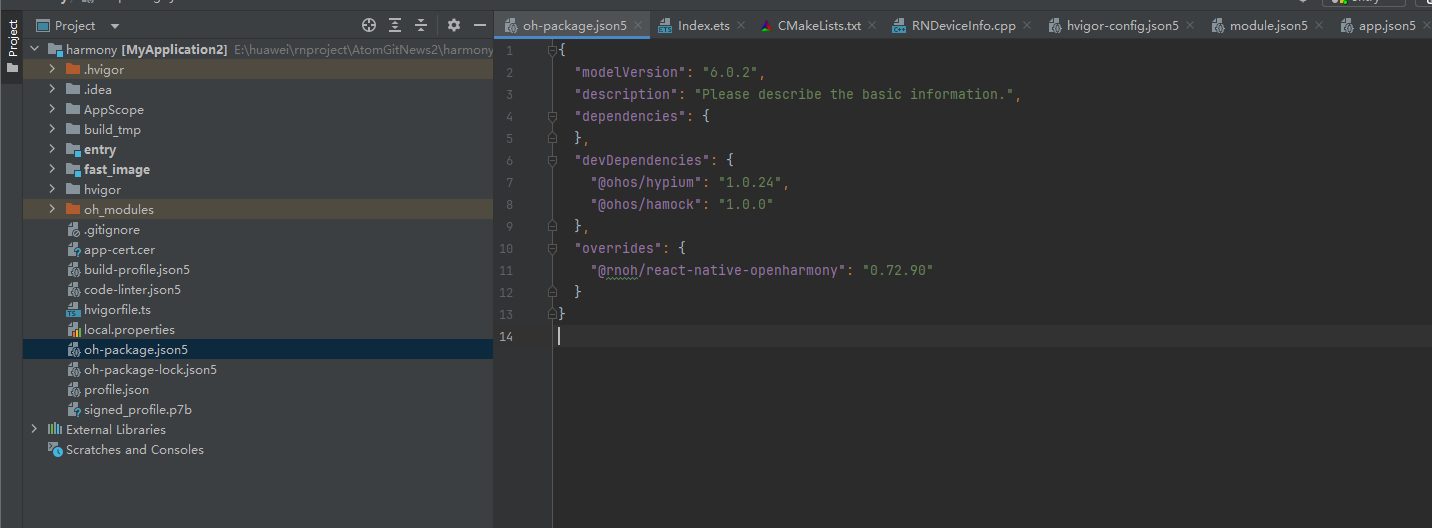Expand the oh_modules folder
This screenshot has width=1432, height=528.
[53, 210]
